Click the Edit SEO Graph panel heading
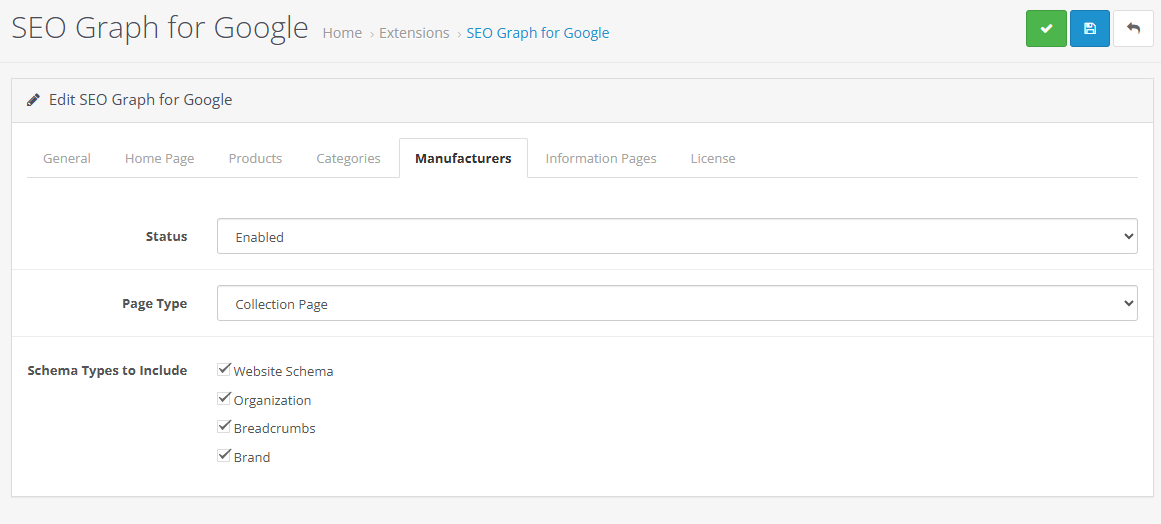 point(140,100)
